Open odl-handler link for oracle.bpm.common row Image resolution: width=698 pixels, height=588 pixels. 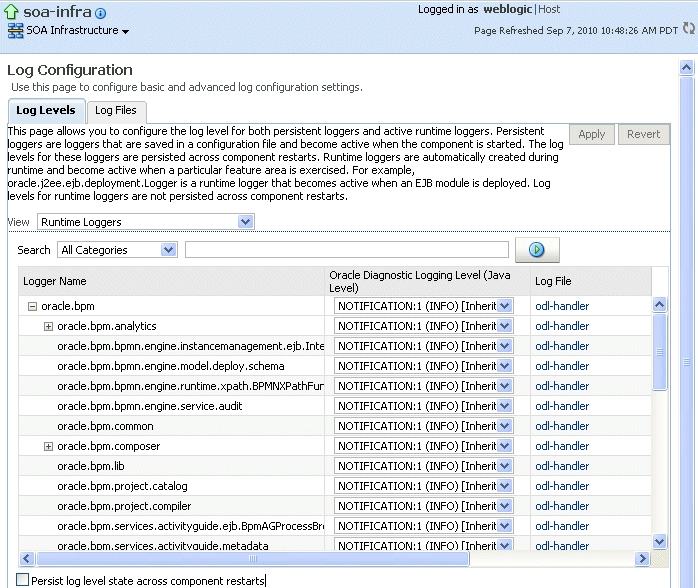coord(562,426)
